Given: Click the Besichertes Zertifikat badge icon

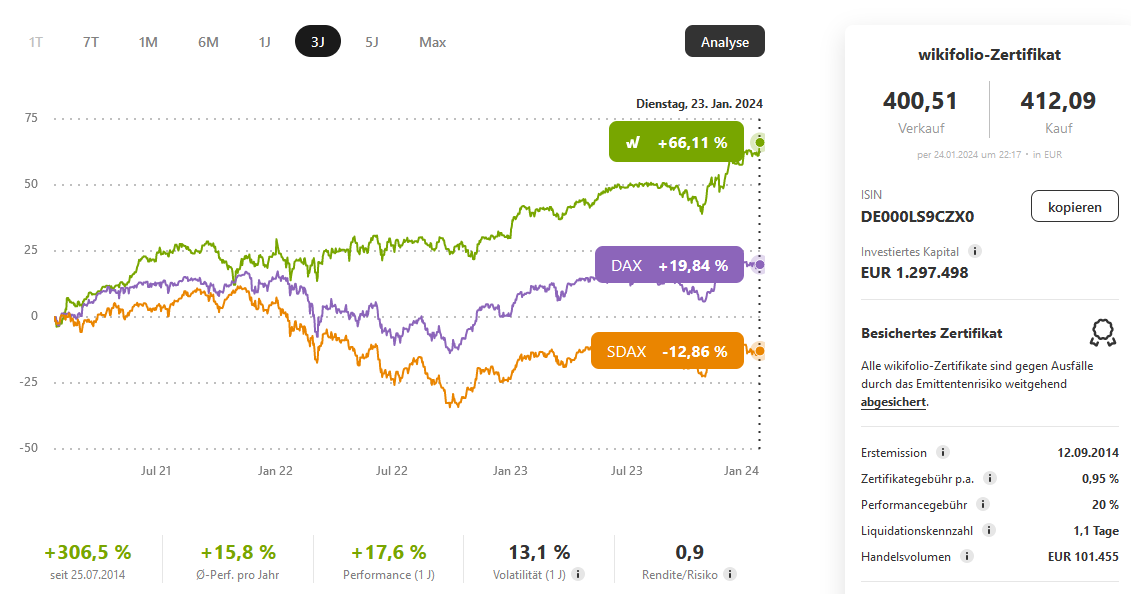Looking at the screenshot, I should [1103, 333].
